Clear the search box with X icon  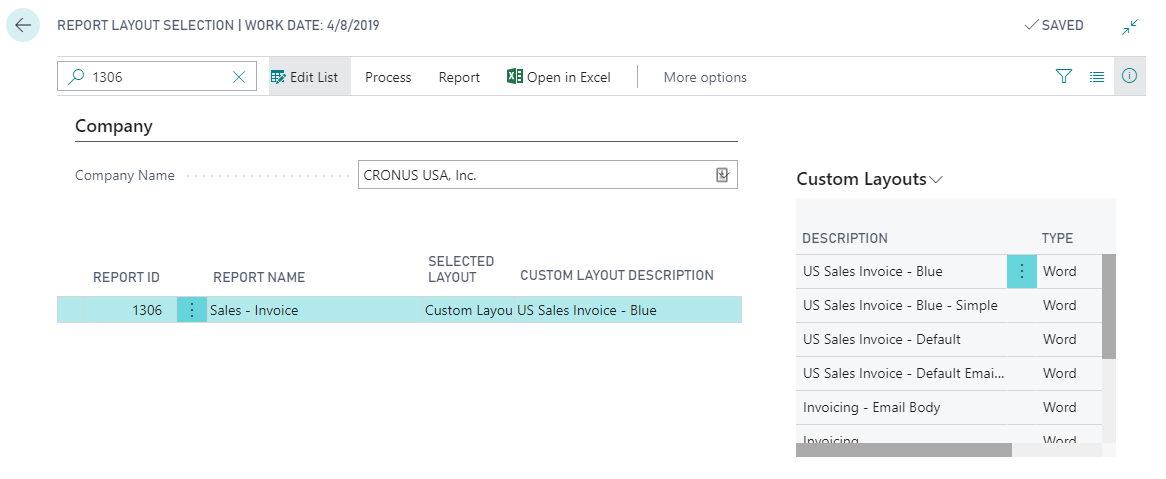[x=239, y=77]
